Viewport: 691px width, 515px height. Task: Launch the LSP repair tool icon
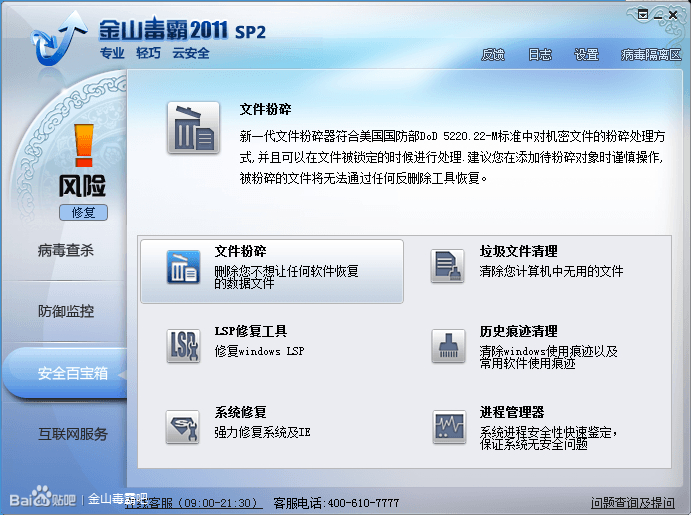[183, 346]
